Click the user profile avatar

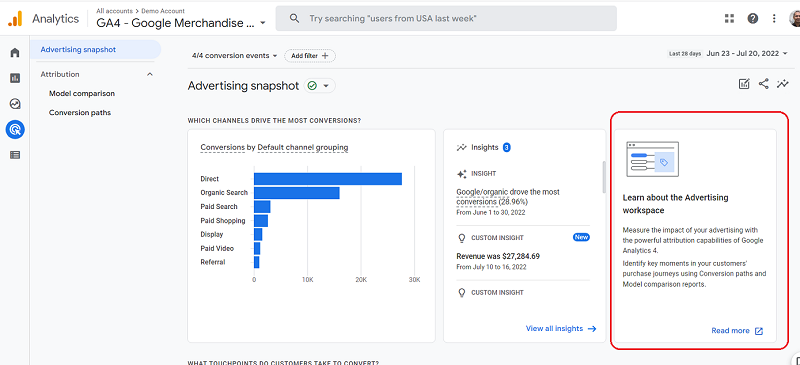(x=795, y=18)
